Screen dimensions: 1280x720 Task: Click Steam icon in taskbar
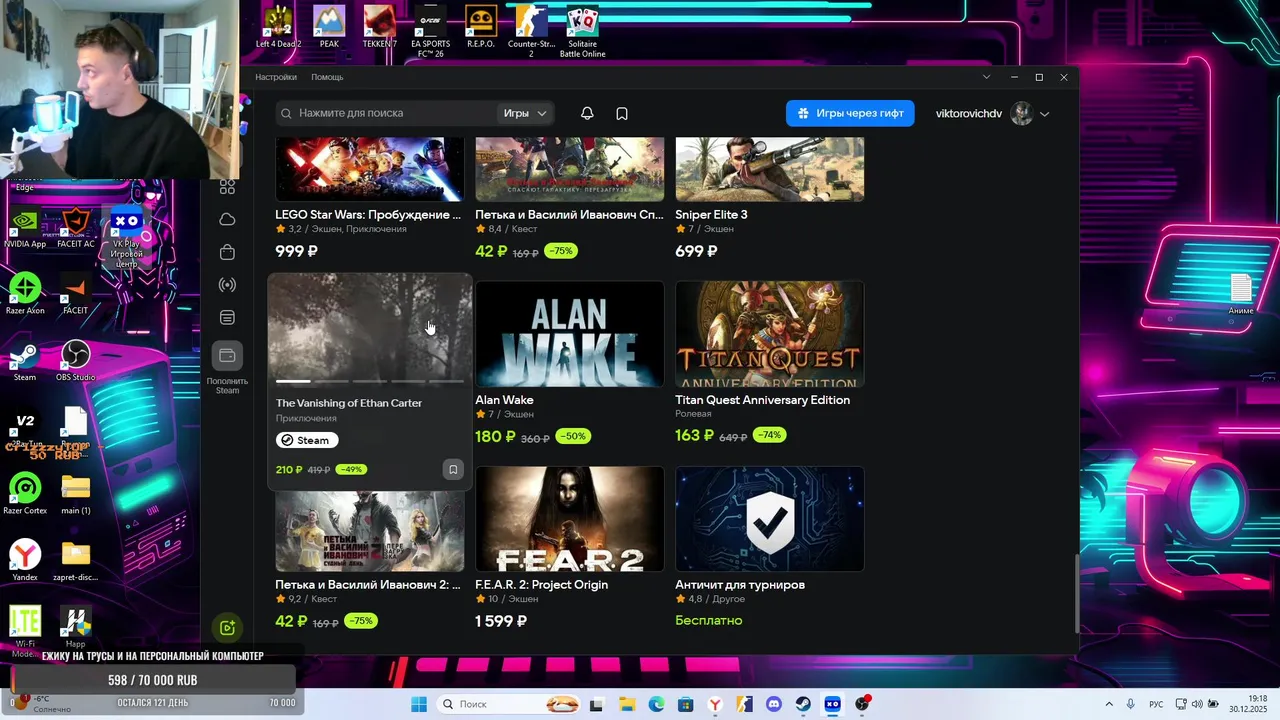pyautogui.click(x=804, y=704)
